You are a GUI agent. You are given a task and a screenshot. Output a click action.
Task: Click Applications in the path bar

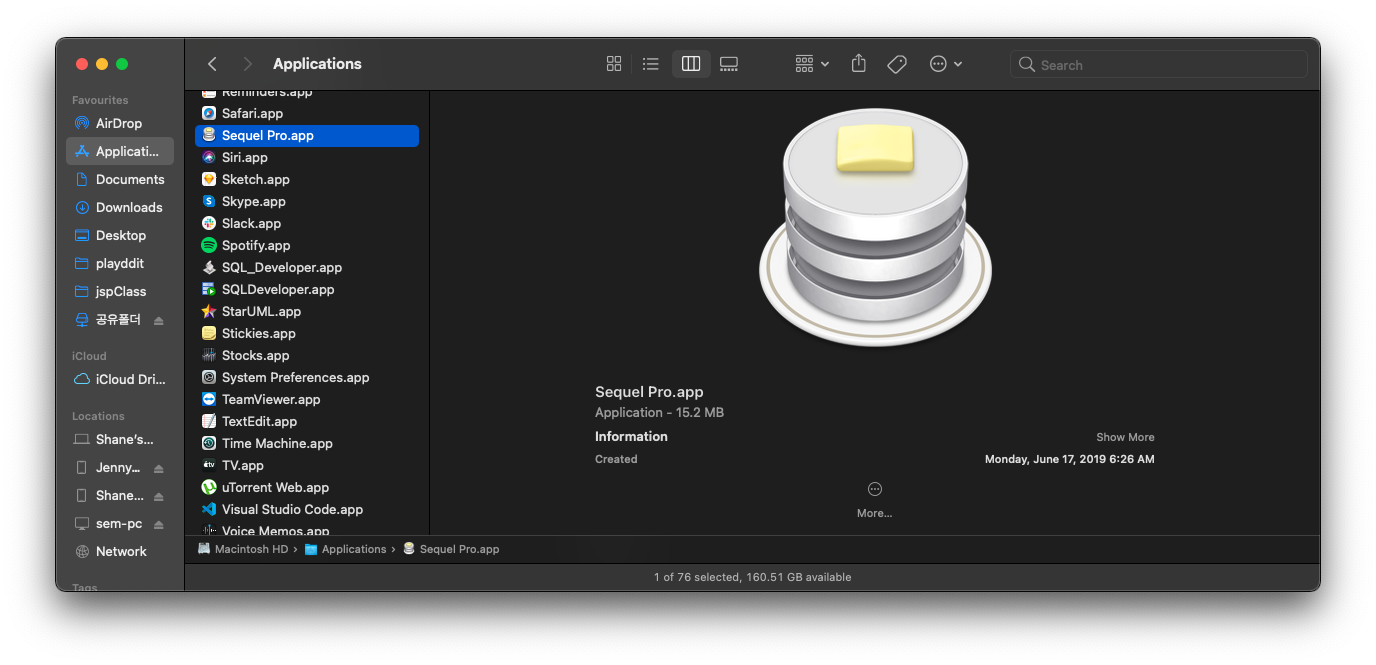pos(345,549)
